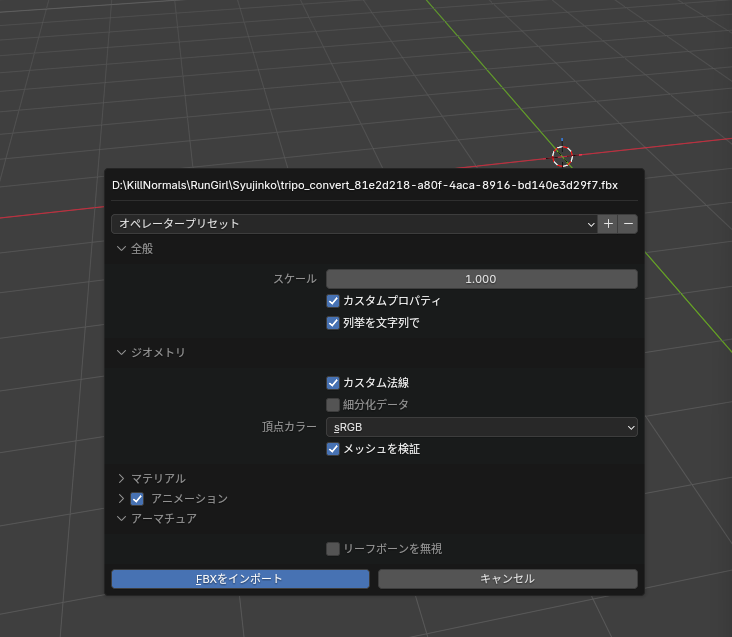Collapse the 全般 section
Image resolution: width=732 pixels, height=637 pixels.
point(122,249)
